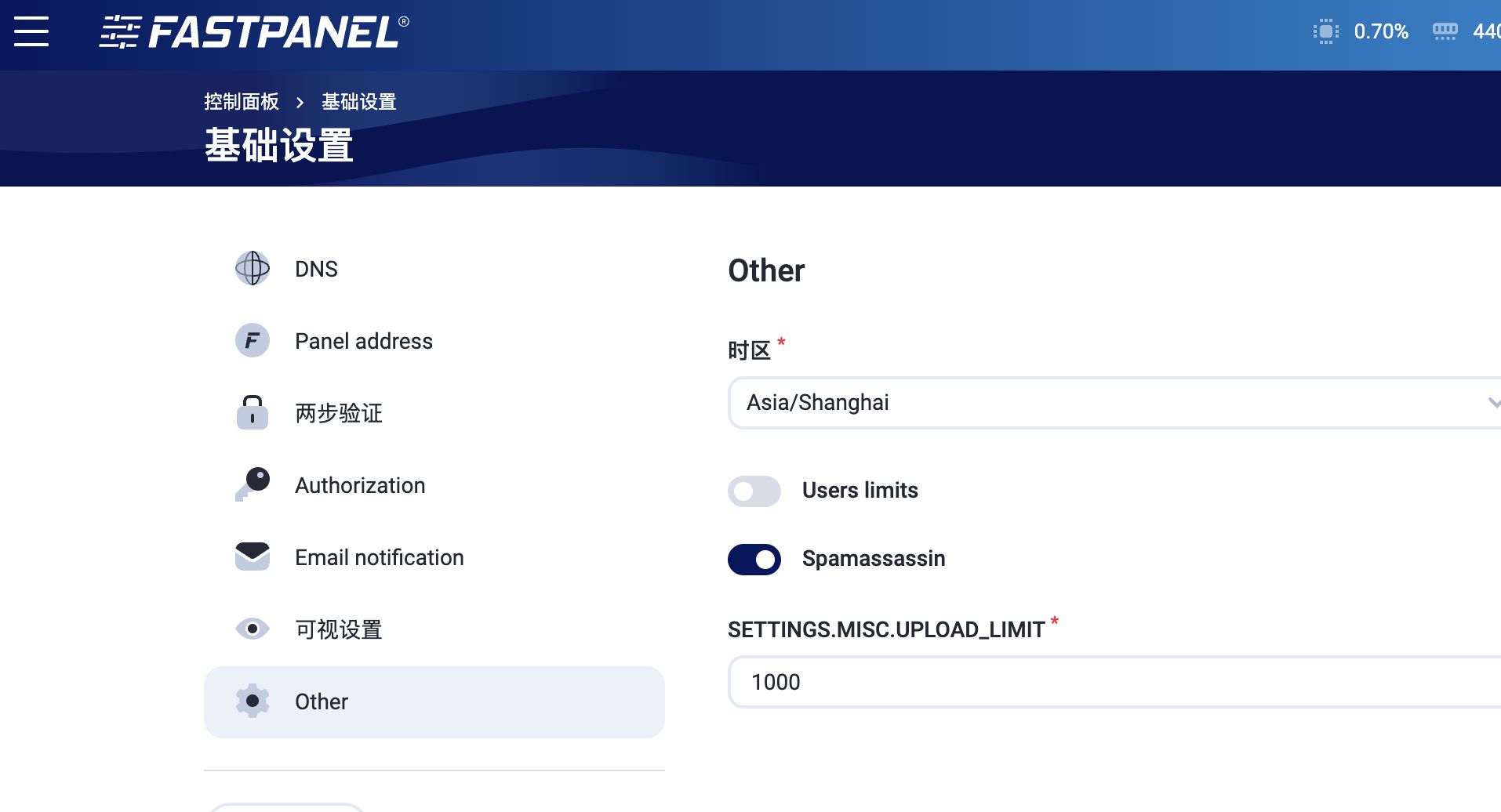Click the 控制面板 breadcrumb link
The image size is (1501, 812).
click(x=242, y=102)
